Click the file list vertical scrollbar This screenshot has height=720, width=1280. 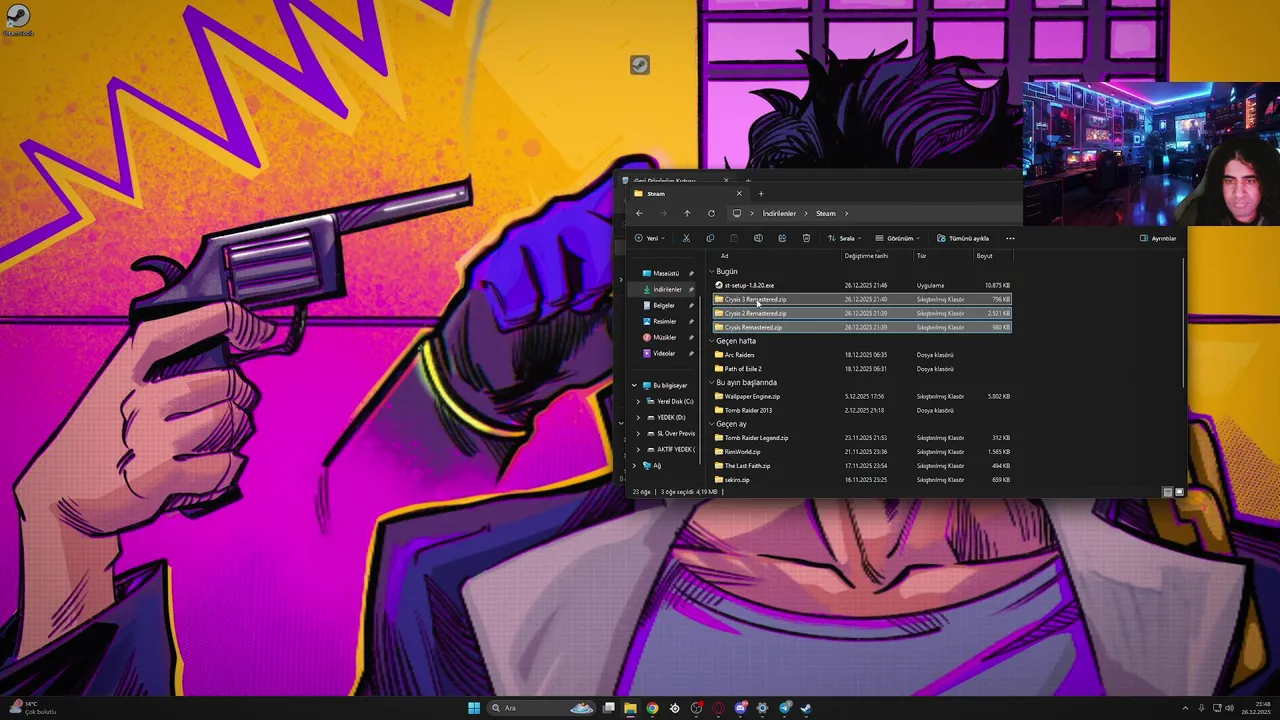[1184, 322]
